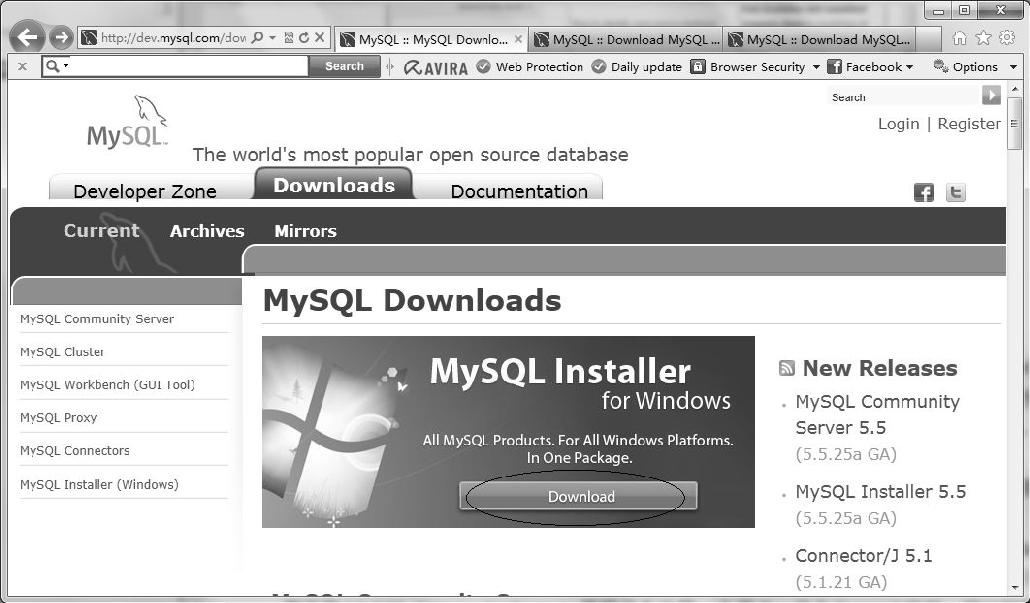This screenshot has height=603, width=1030.
Task: Open Connector/J 5.1 release link
Action: (x=864, y=556)
